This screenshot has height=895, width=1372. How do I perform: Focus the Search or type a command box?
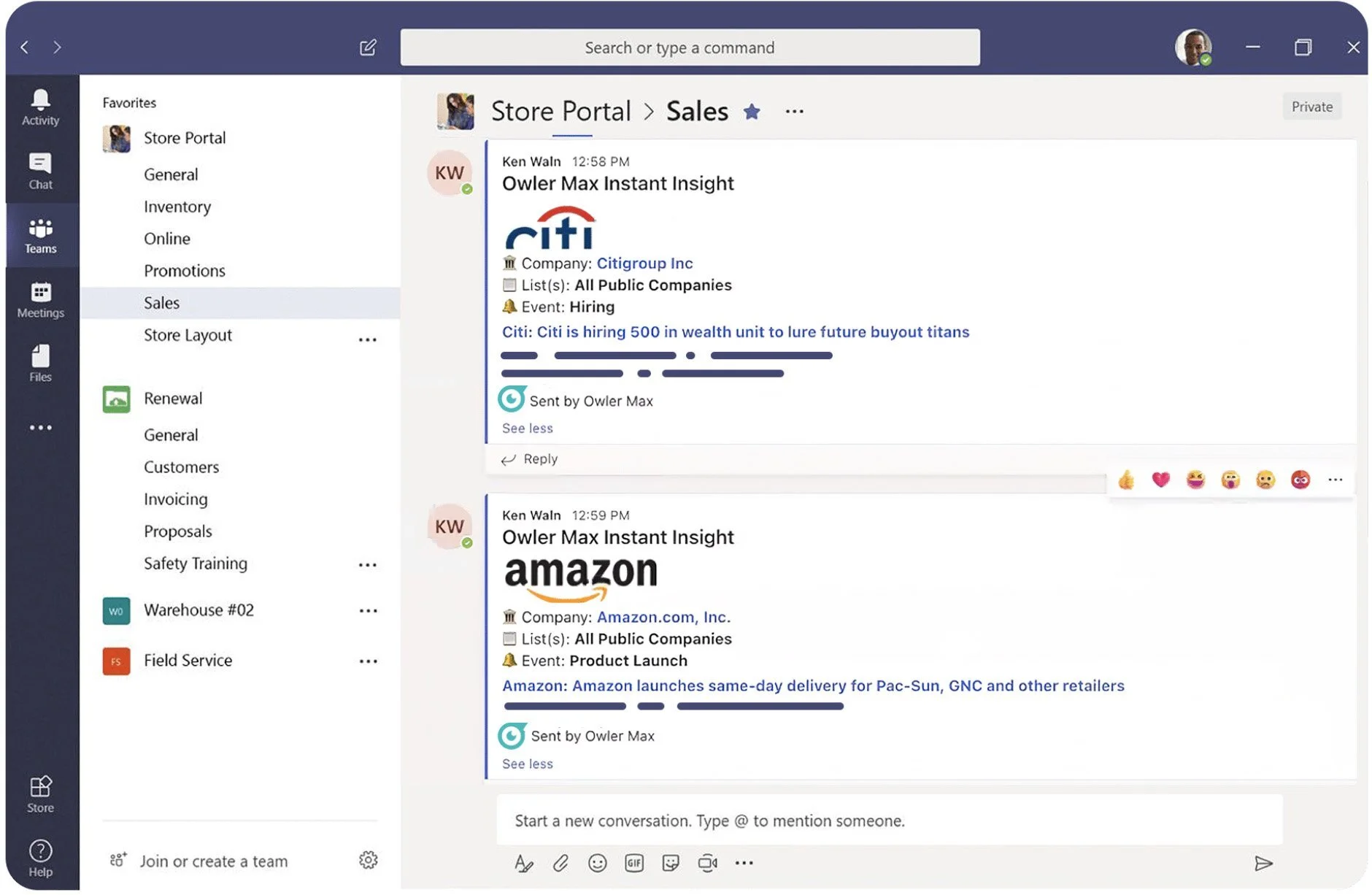click(x=690, y=47)
